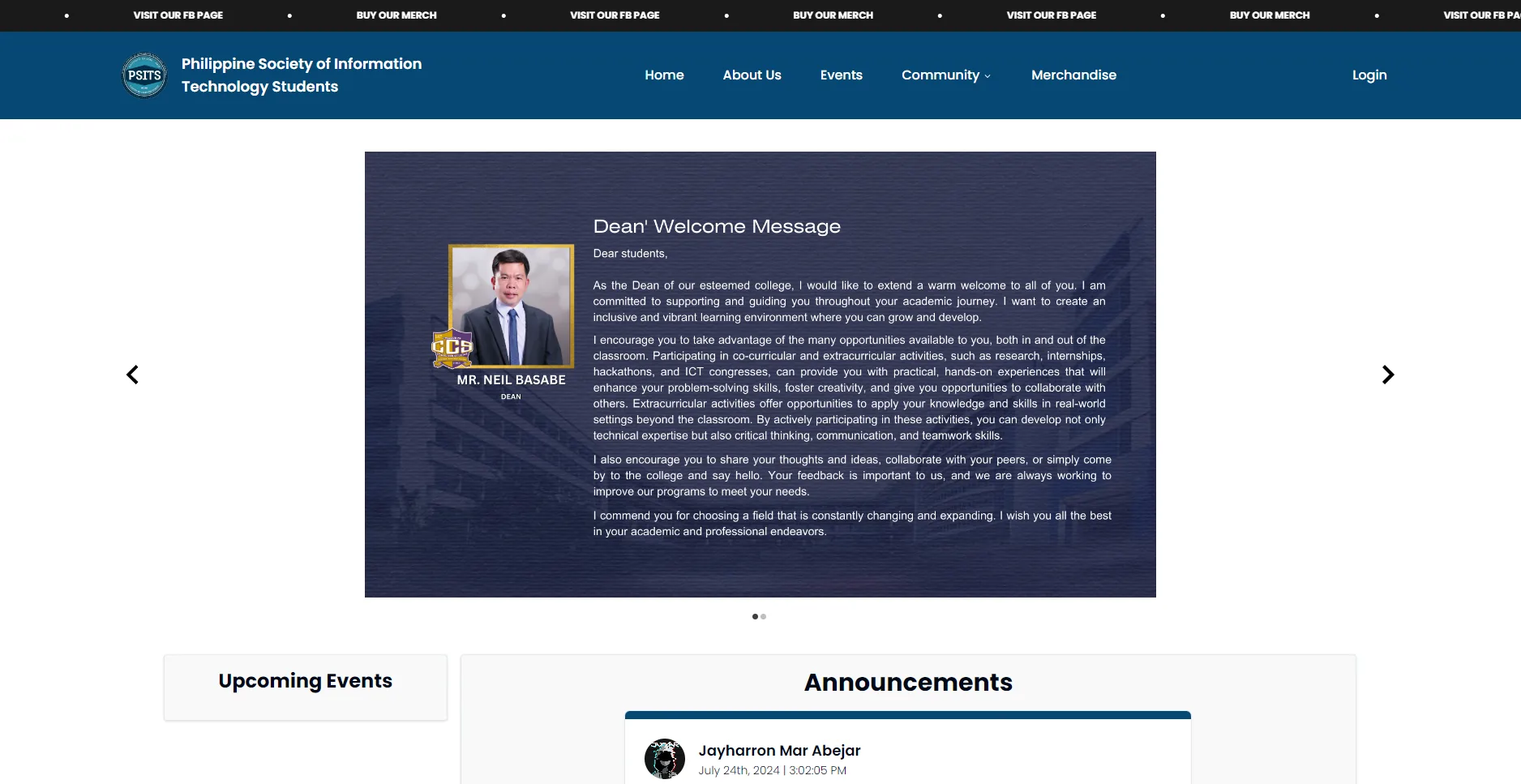Click the Upcoming Events panel header
Viewport: 1521px width, 784px height.
305,681
